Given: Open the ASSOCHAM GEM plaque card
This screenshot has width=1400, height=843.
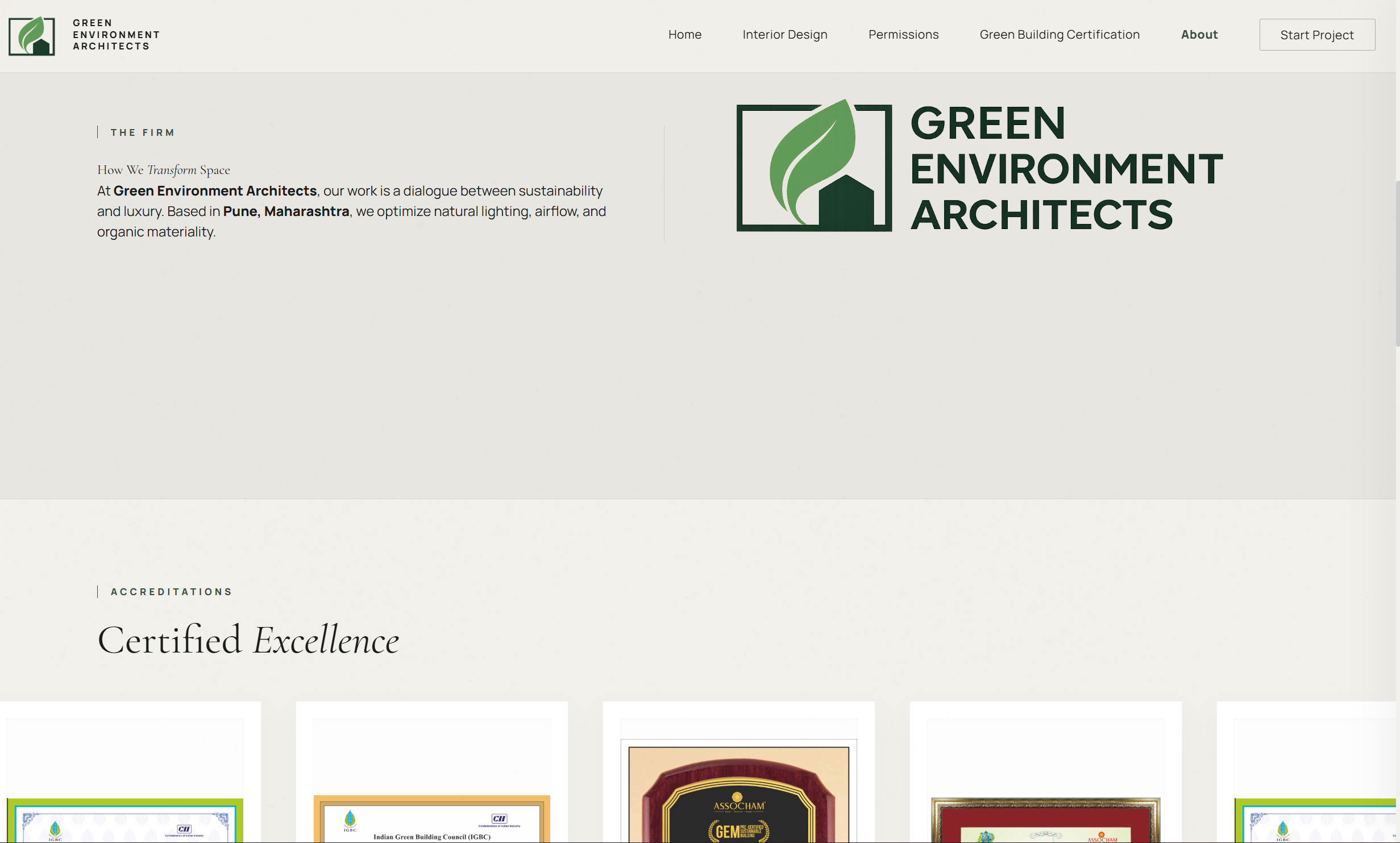Looking at the screenshot, I should coord(738,772).
